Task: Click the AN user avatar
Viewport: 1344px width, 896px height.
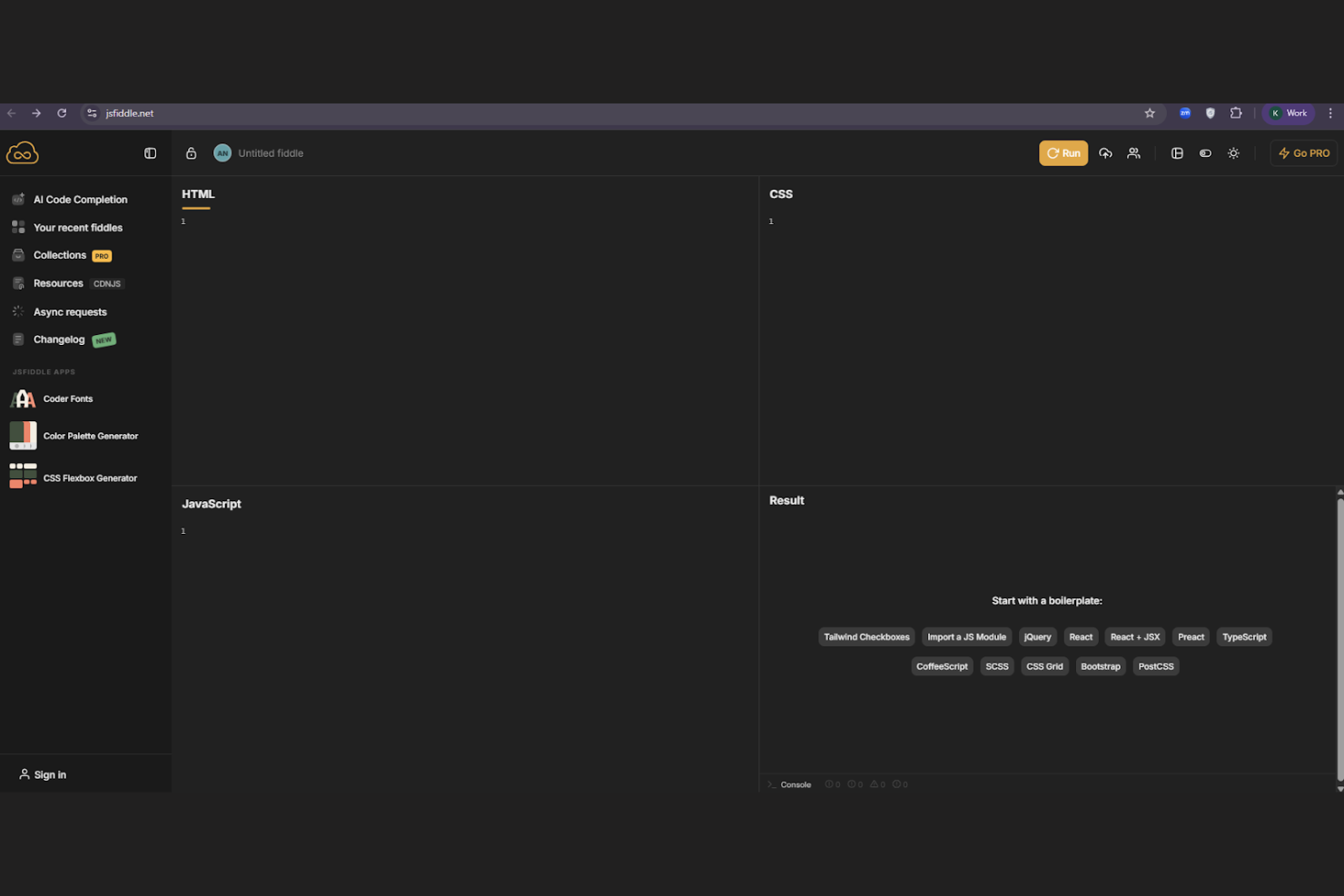Action: pyautogui.click(x=222, y=153)
